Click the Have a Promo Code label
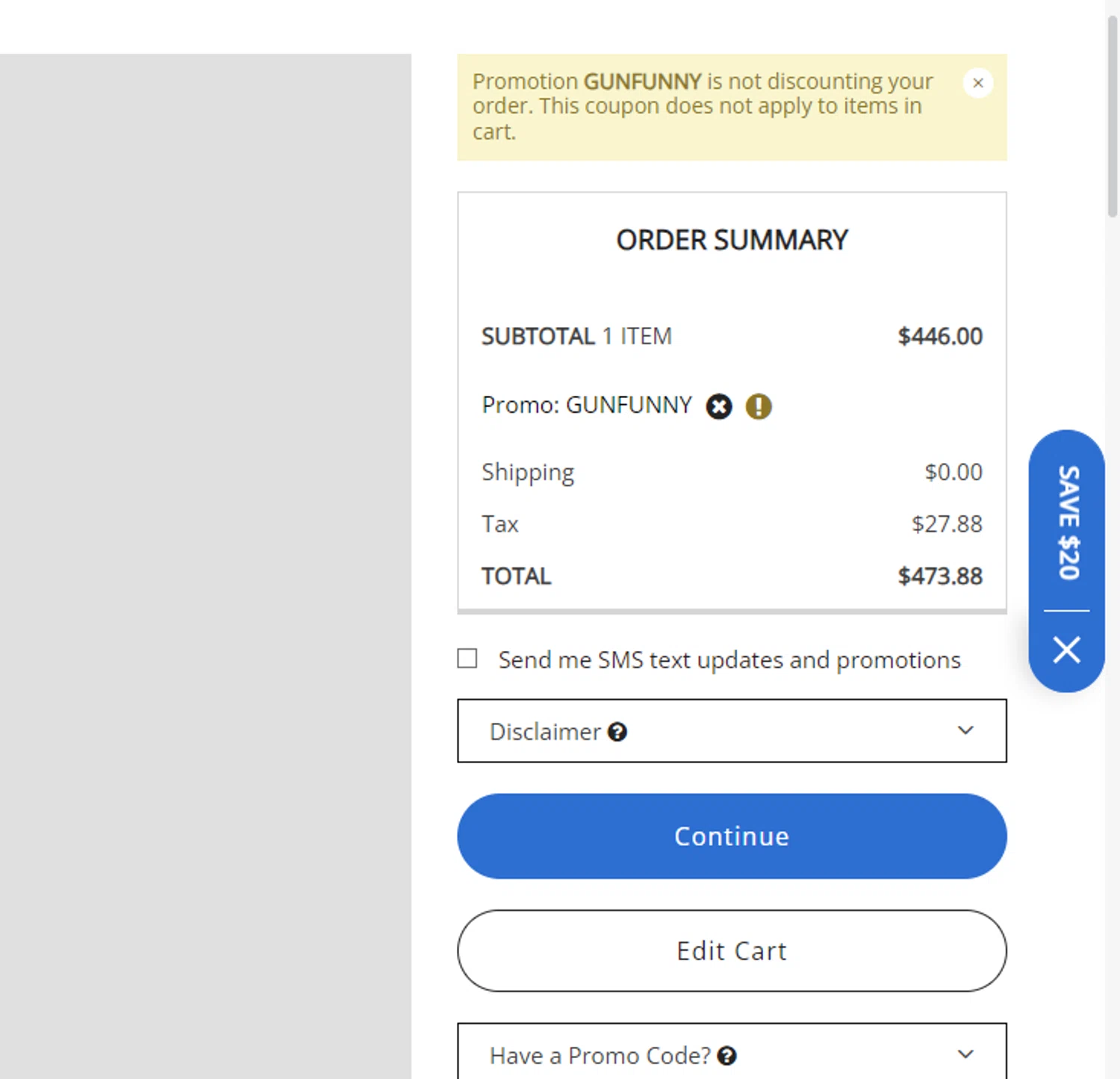This screenshot has height=1079, width=1120. pos(600,1056)
